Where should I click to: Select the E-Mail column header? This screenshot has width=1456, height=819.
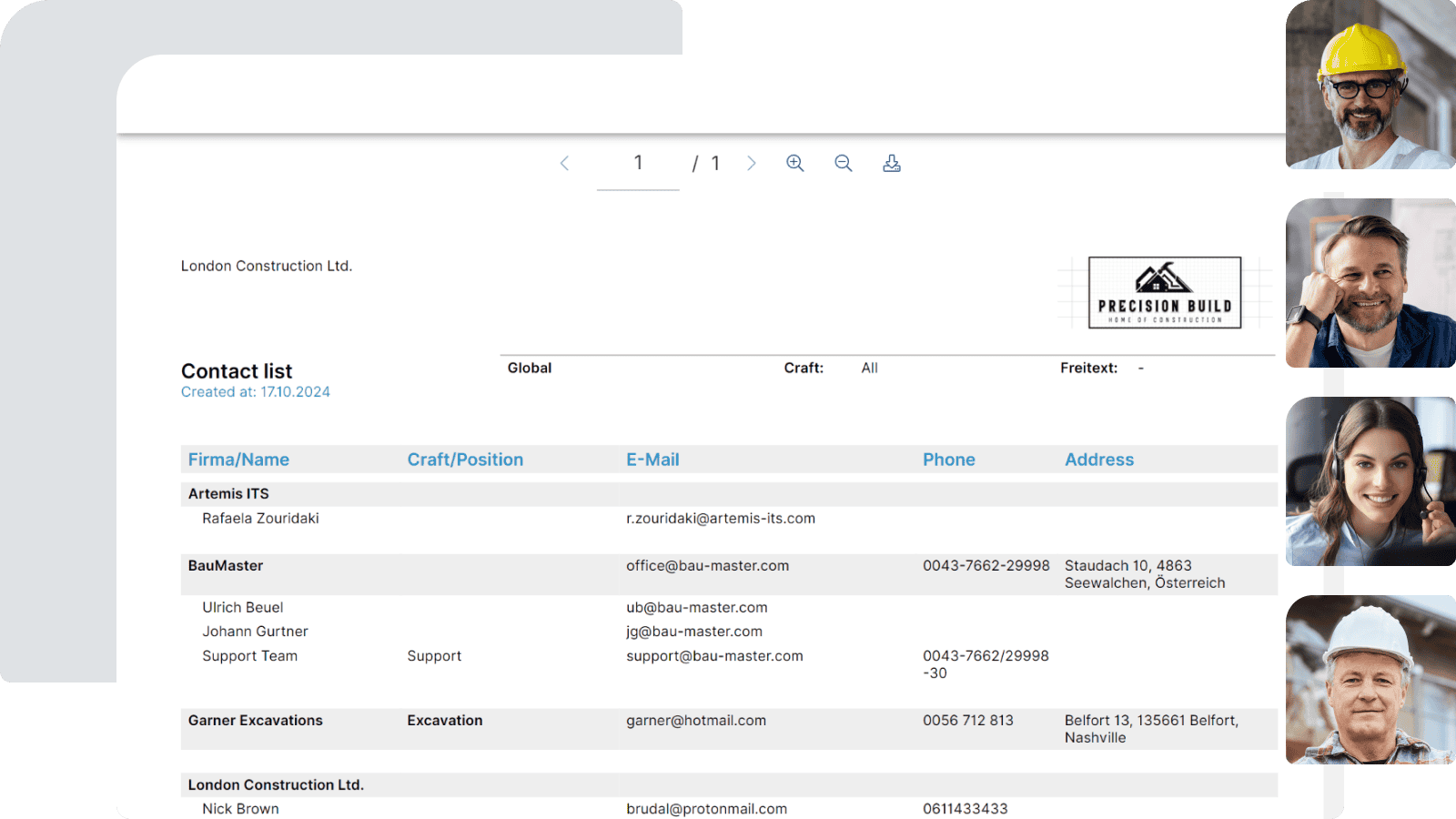tap(652, 459)
